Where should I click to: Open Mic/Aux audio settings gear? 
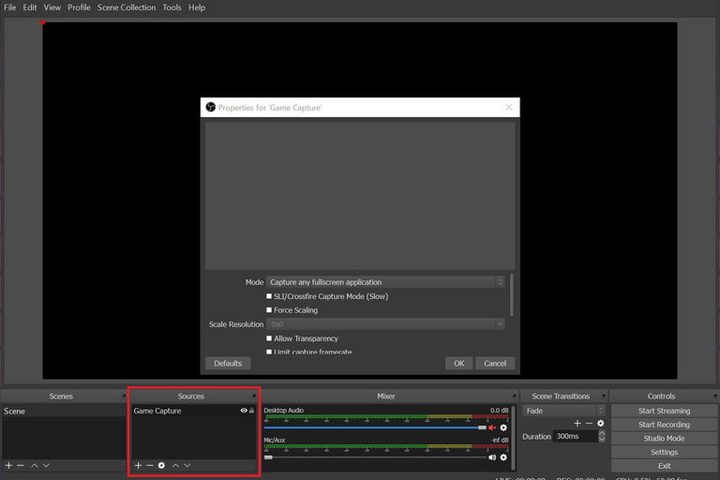click(x=504, y=458)
